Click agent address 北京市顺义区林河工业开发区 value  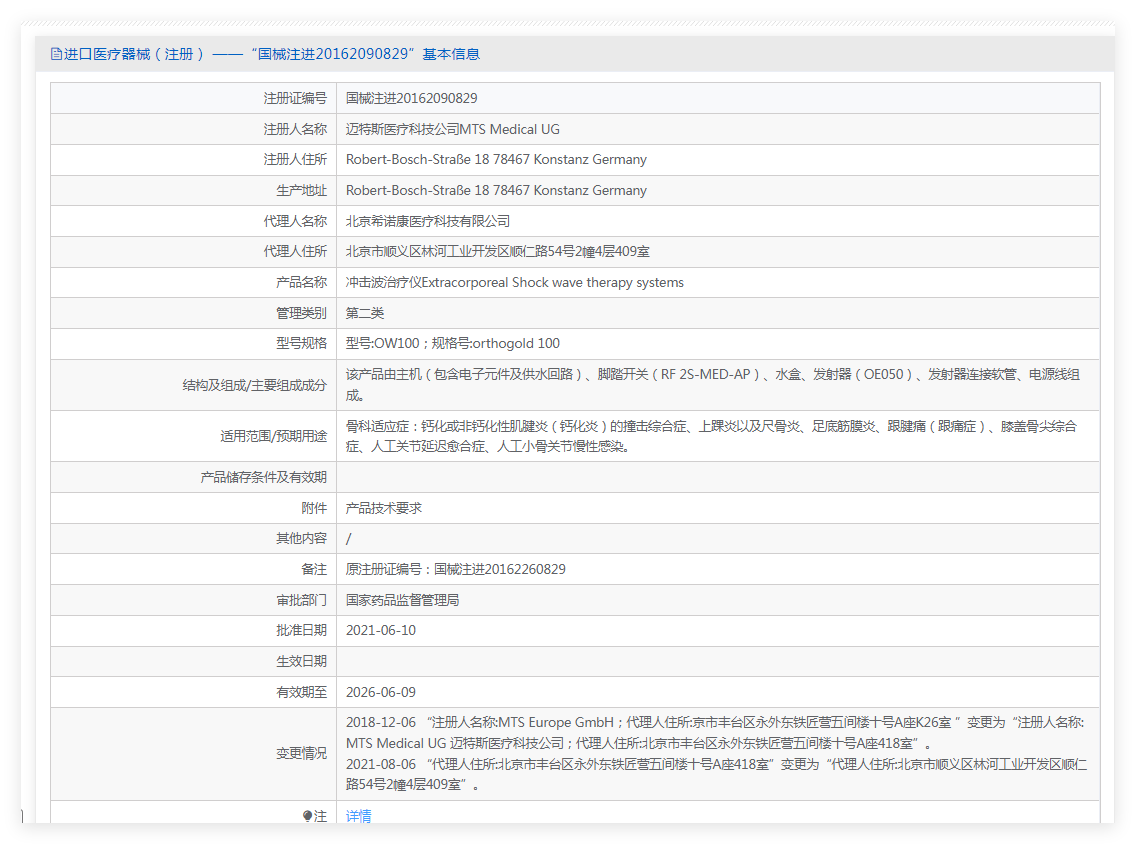[498, 251]
